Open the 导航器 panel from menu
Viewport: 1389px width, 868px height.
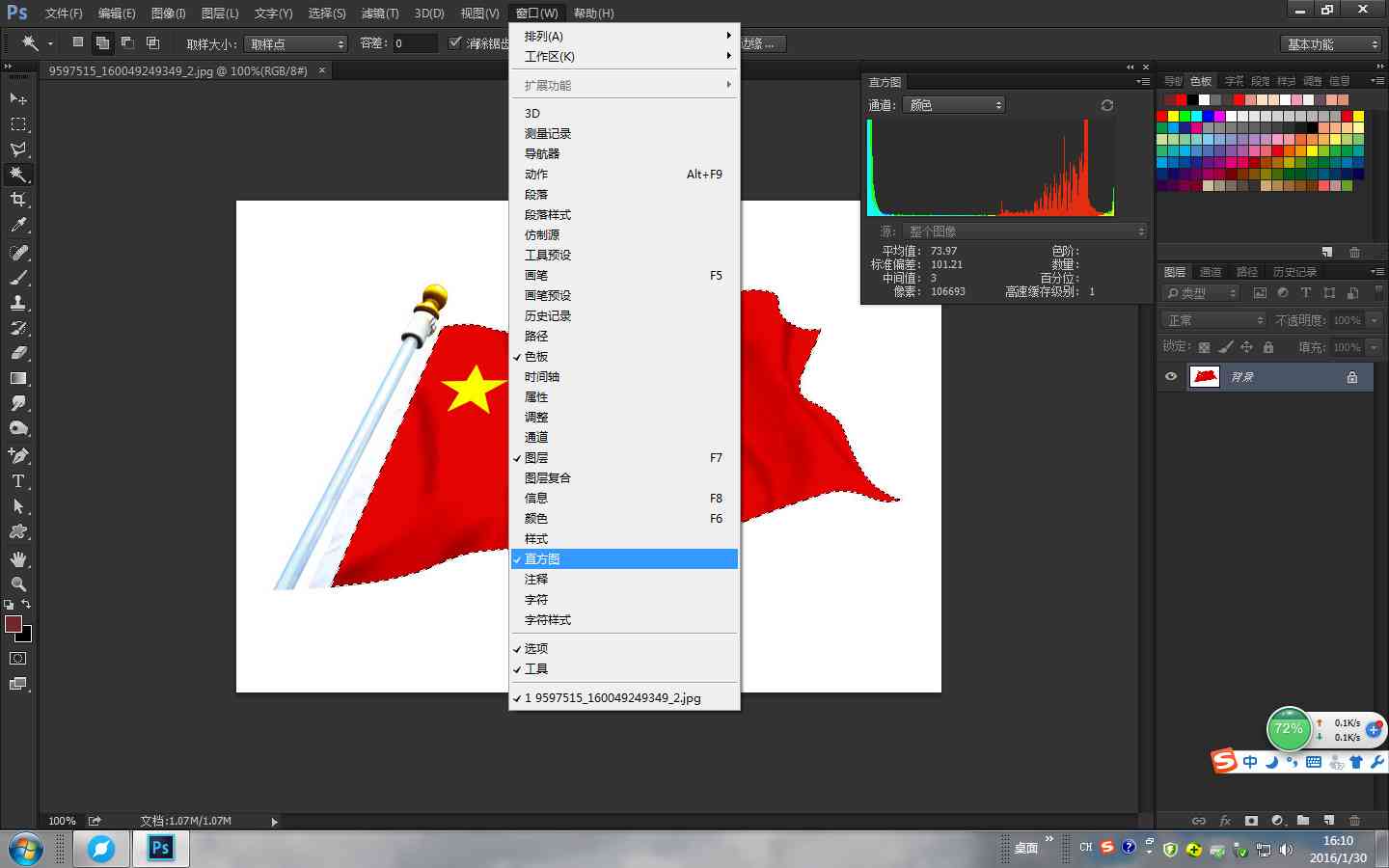[624, 154]
